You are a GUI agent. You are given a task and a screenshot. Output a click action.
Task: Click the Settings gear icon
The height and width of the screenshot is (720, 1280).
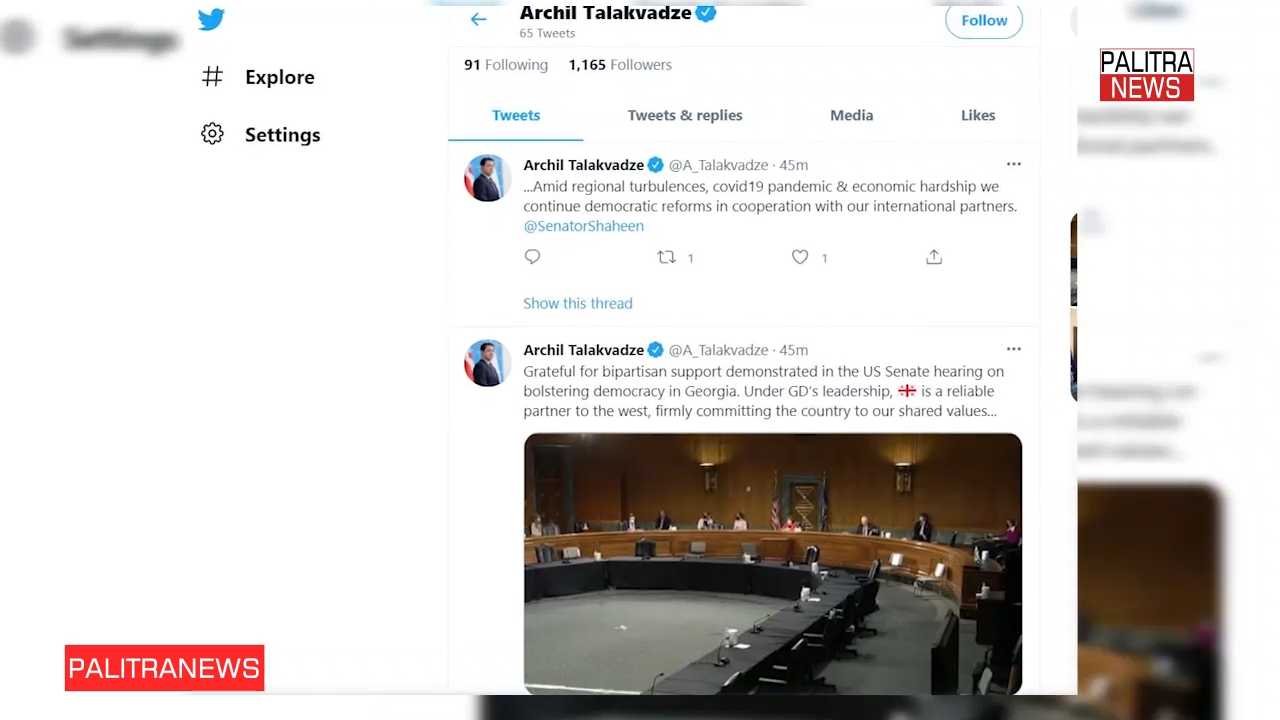click(x=212, y=134)
